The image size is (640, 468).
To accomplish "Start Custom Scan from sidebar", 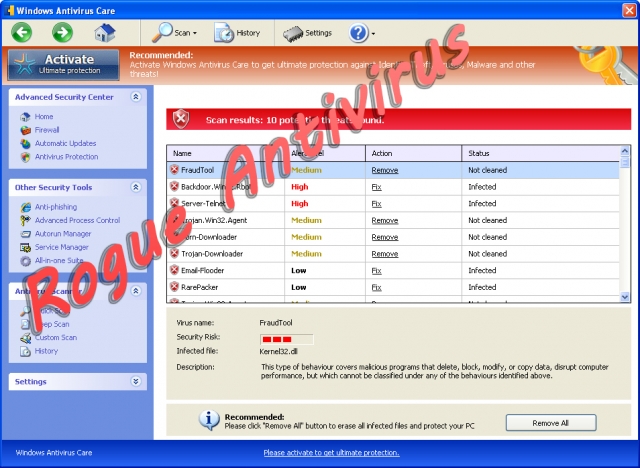I will (56, 338).
